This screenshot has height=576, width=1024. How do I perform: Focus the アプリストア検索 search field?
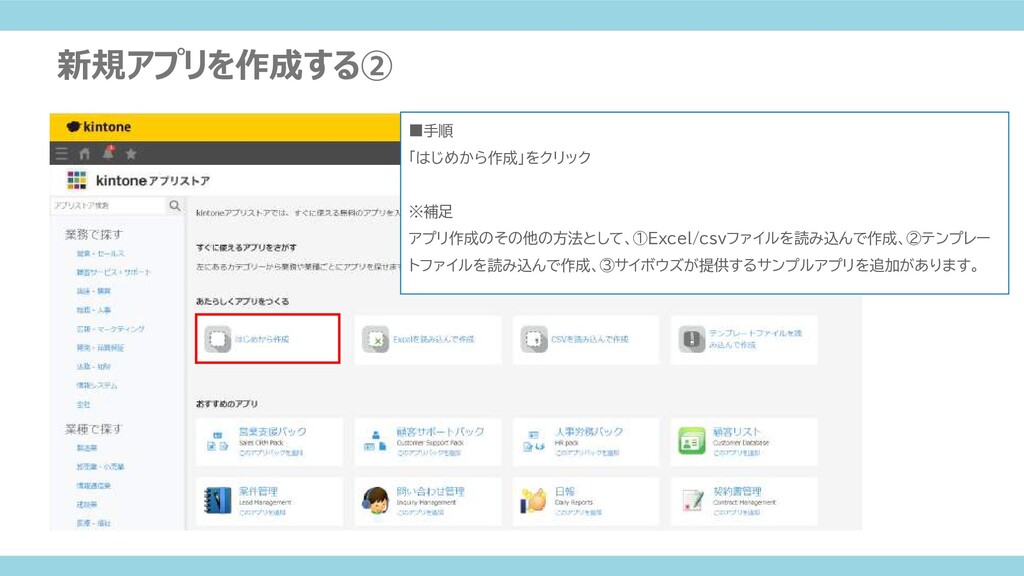click(x=108, y=206)
